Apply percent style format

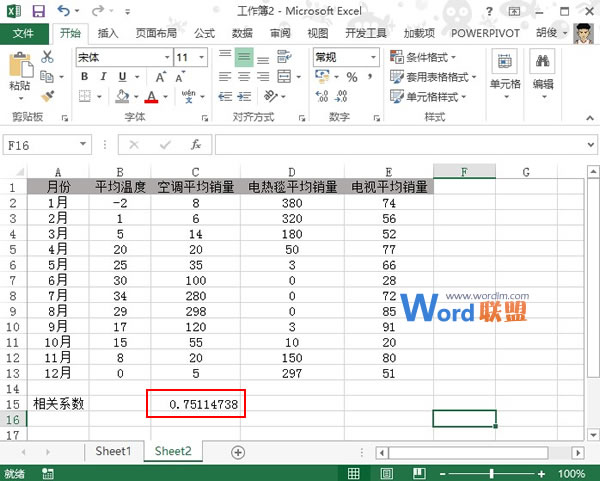click(x=352, y=77)
